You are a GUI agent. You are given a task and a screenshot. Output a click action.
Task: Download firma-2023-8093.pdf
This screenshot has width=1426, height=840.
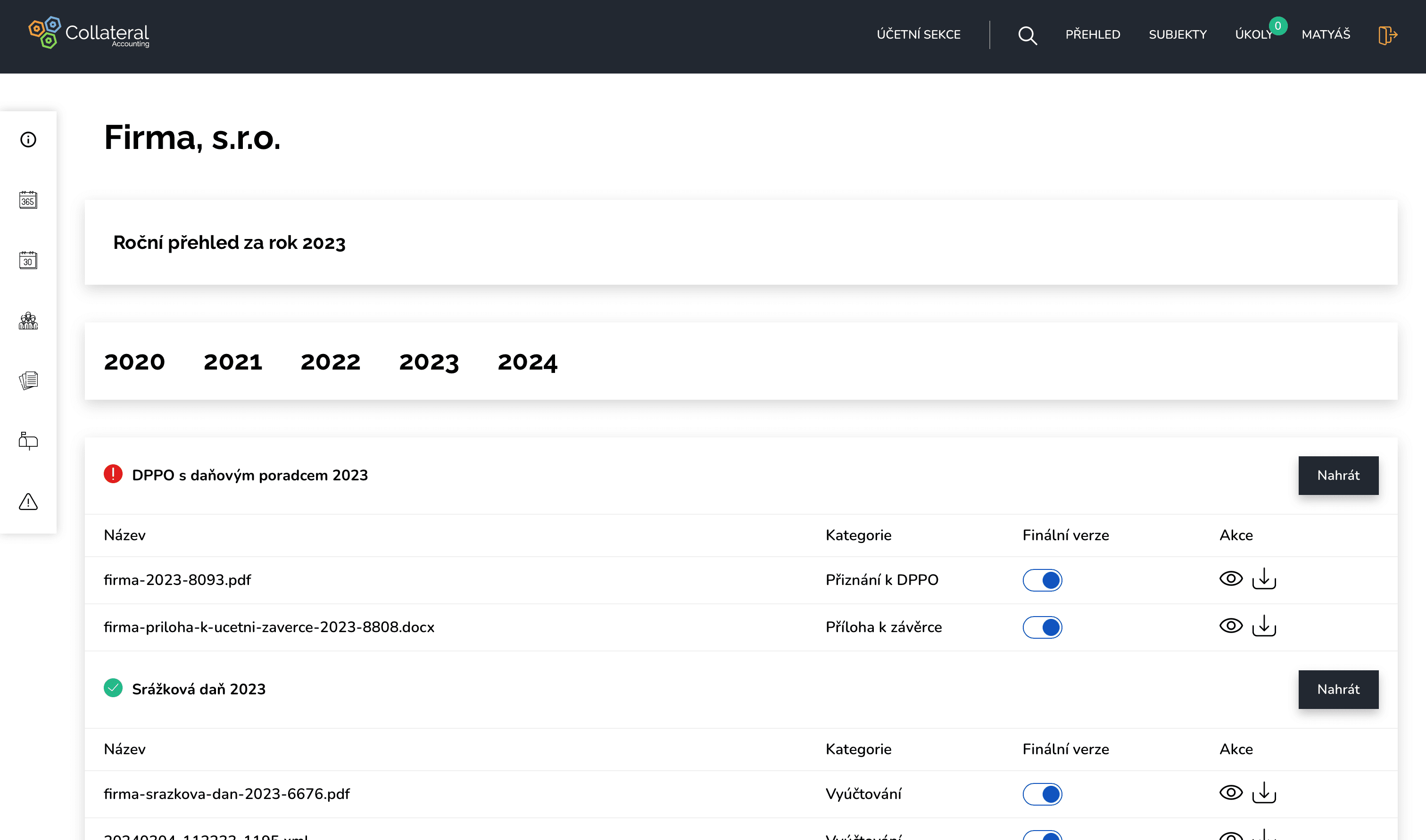pos(1264,579)
